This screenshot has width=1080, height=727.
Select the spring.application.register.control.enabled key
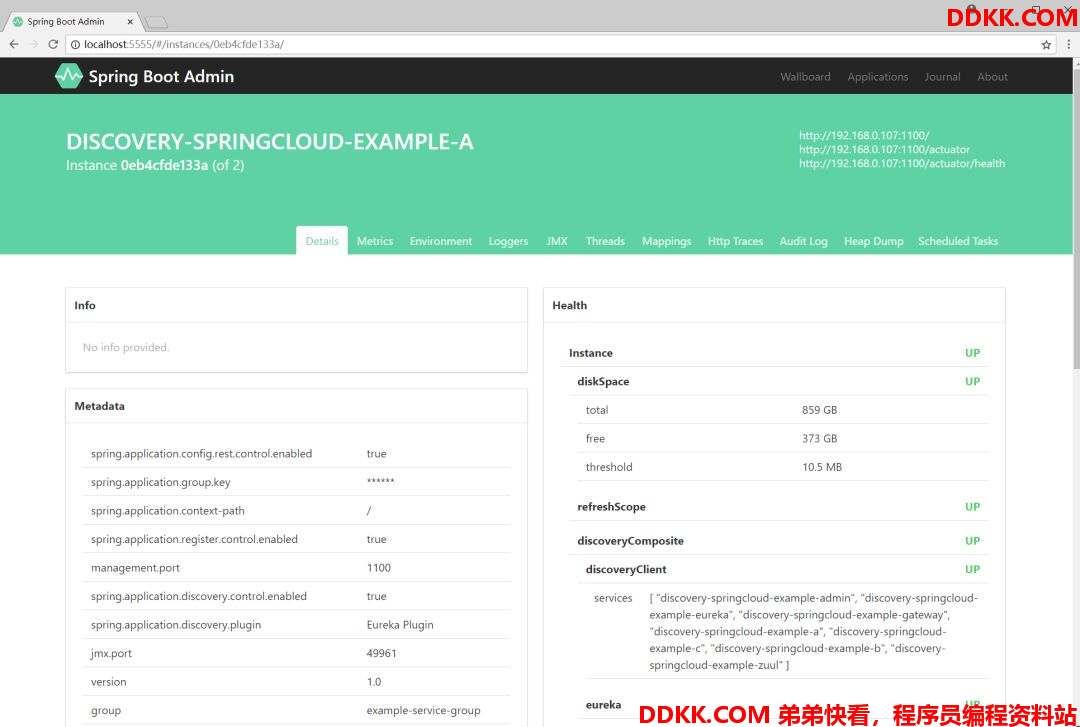tap(194, 539)
